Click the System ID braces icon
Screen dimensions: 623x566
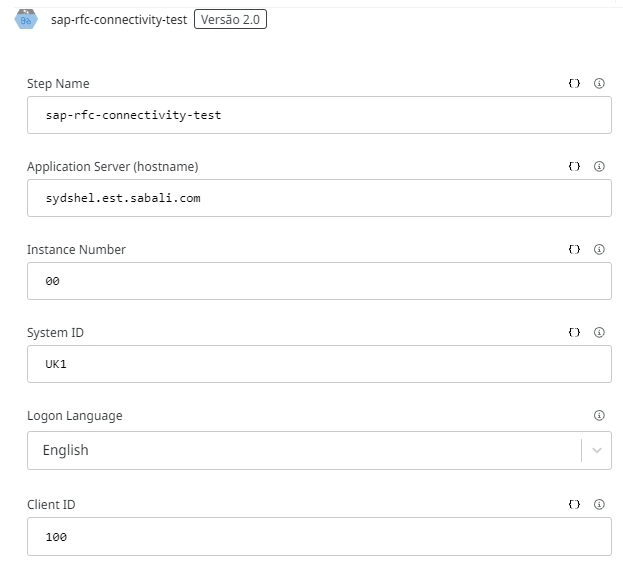[x=574, y=333]
